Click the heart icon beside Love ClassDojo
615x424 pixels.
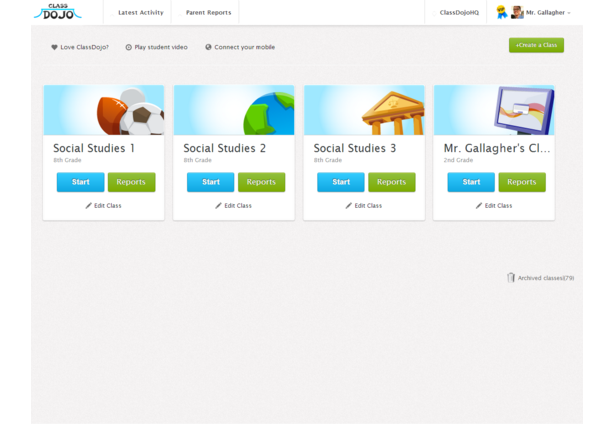tap(54, 47)
